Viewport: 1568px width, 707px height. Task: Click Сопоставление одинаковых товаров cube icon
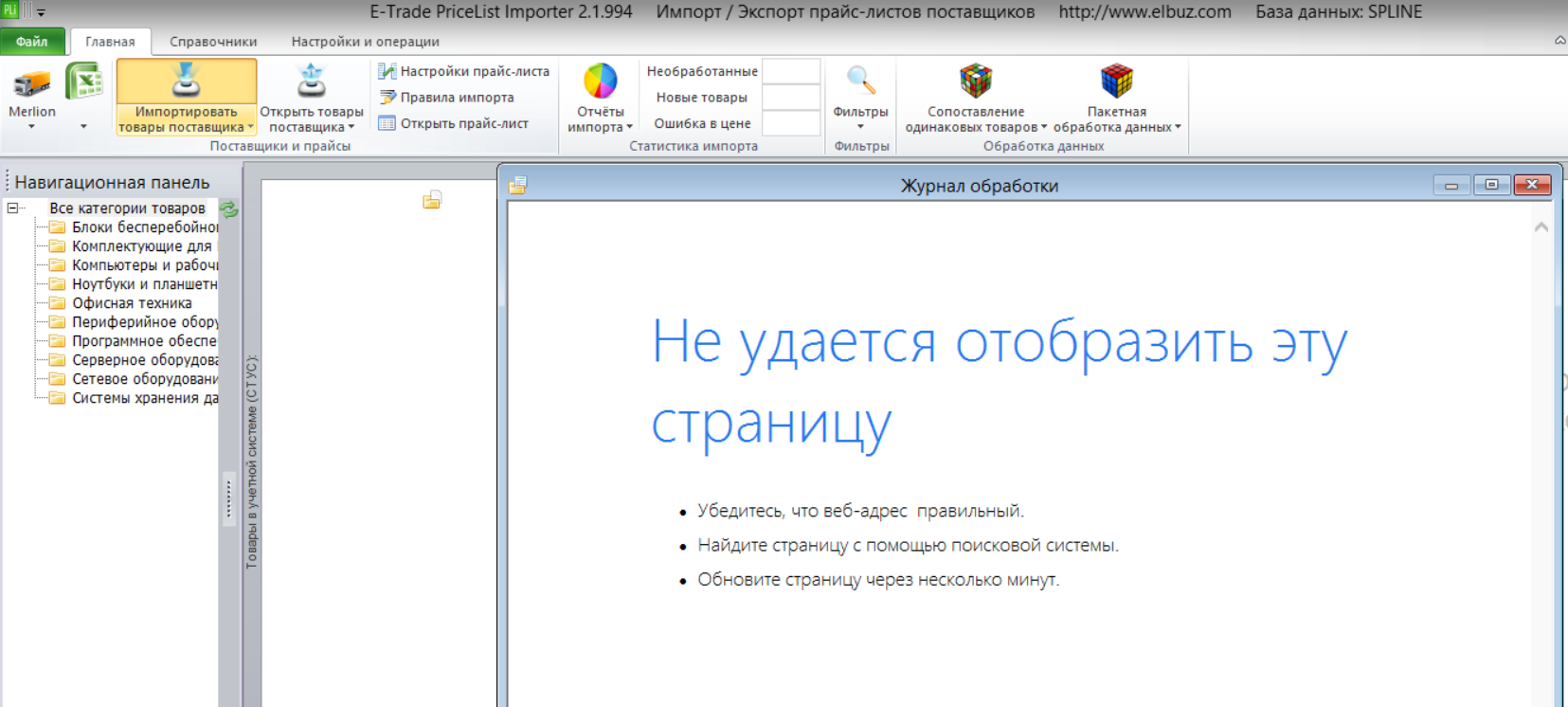[x=975, y=82]
